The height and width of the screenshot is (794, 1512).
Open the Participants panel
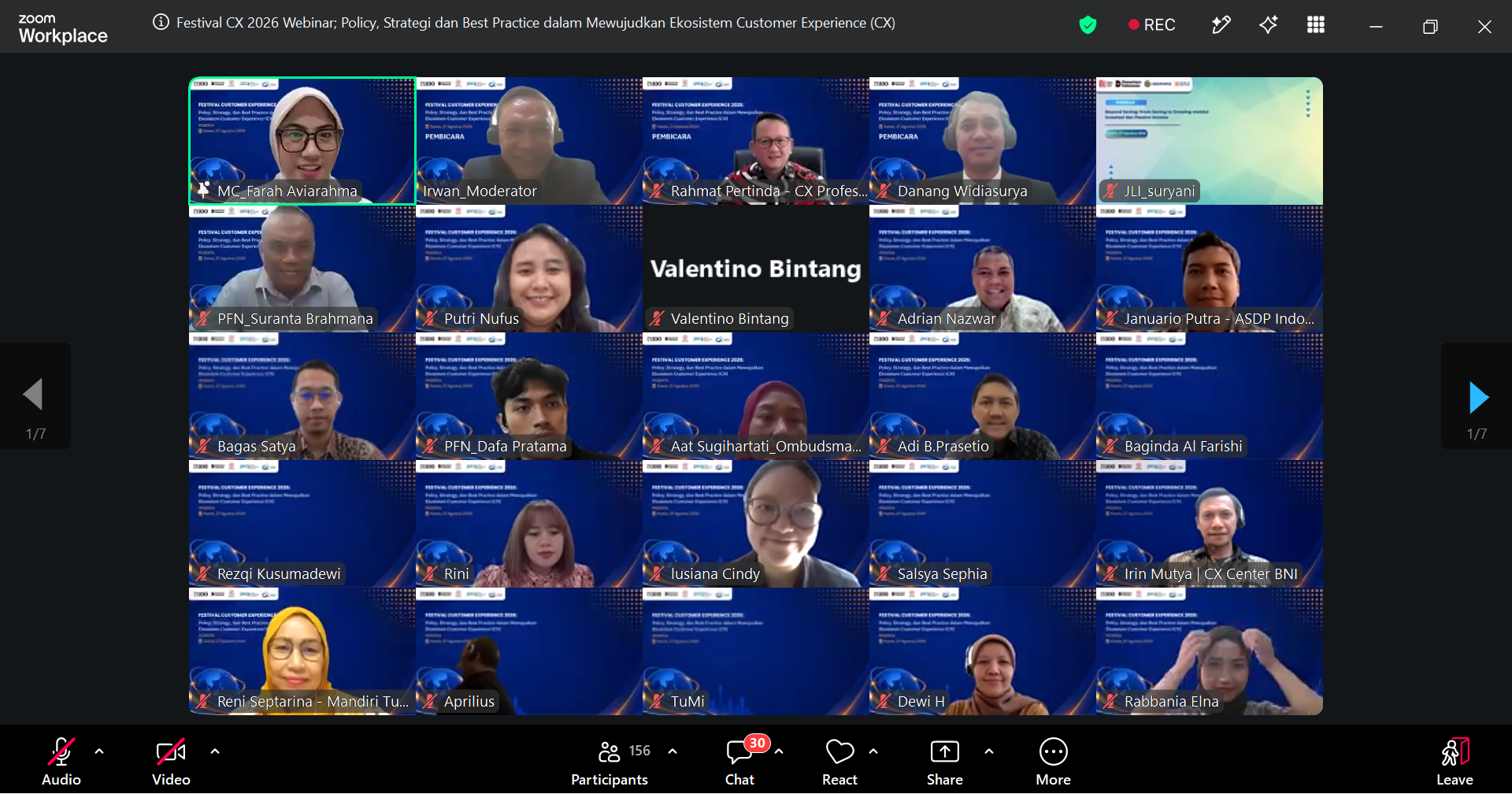pyautogui.click(x=610, y=761)
